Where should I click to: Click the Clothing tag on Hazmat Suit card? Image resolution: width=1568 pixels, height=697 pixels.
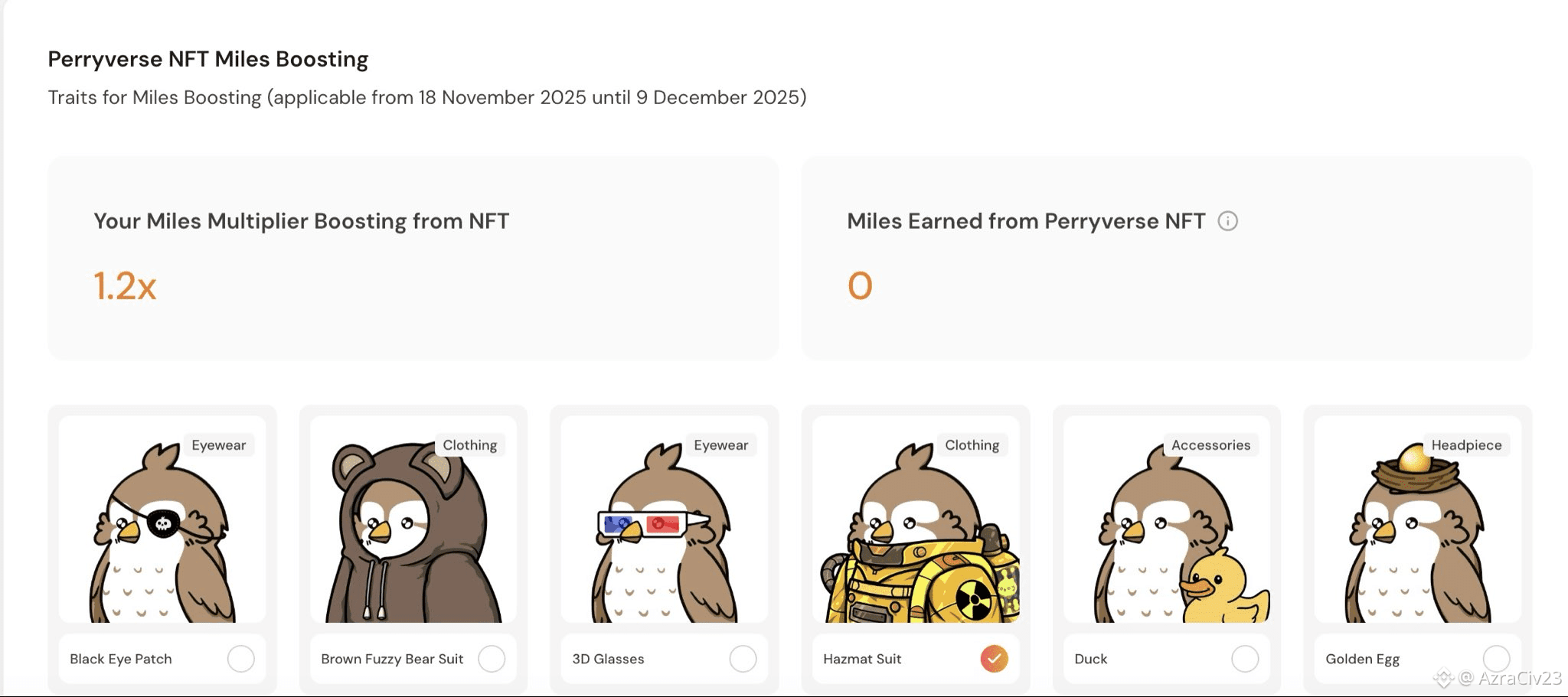[972, 445]
